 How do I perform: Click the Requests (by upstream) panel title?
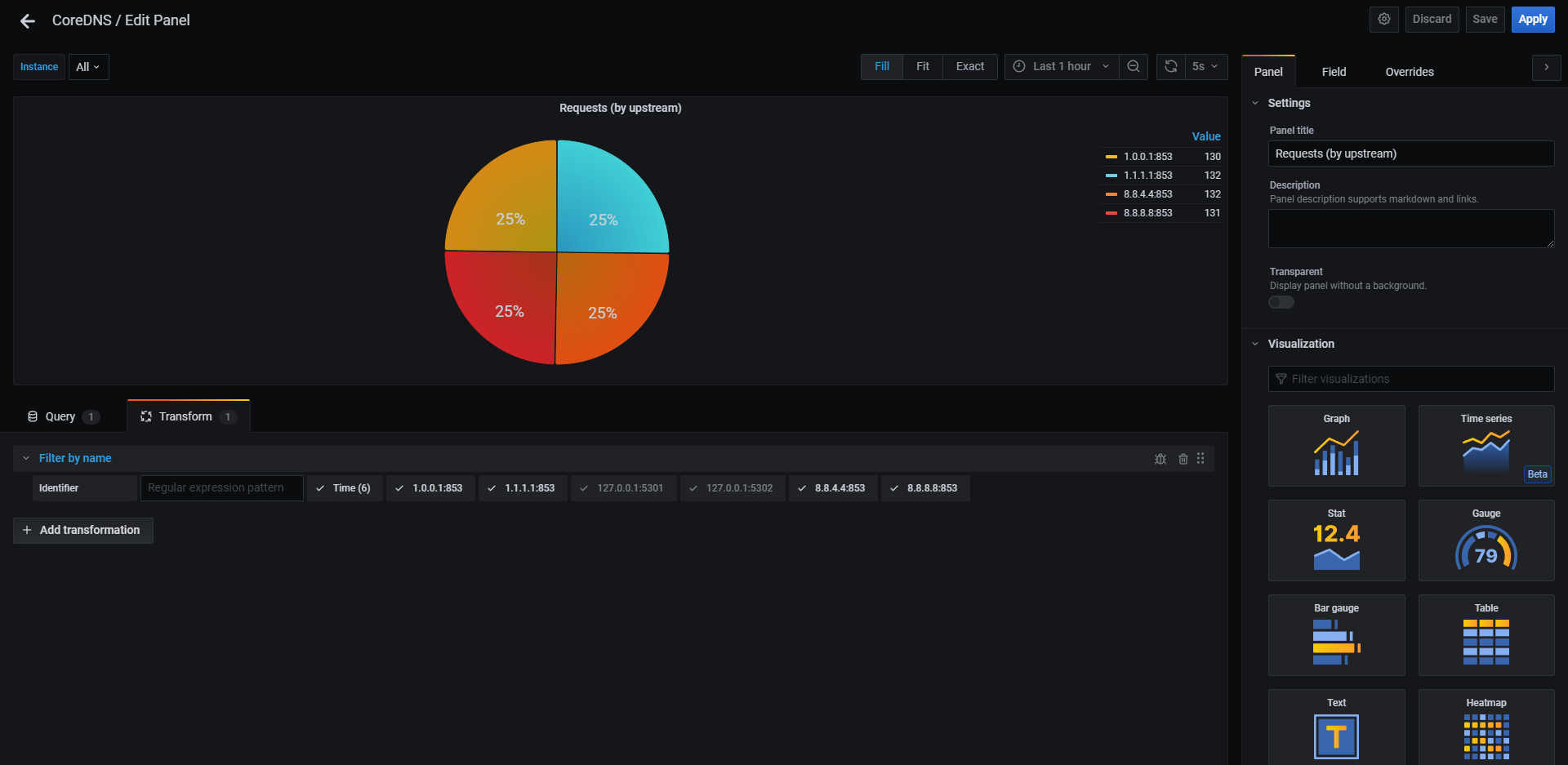pos(621,108)
